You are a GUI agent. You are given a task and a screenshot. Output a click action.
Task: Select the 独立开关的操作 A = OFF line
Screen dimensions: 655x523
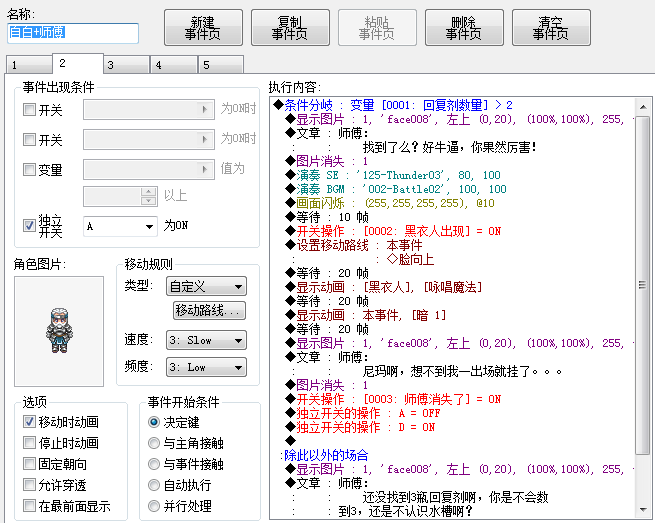[363, 414]
